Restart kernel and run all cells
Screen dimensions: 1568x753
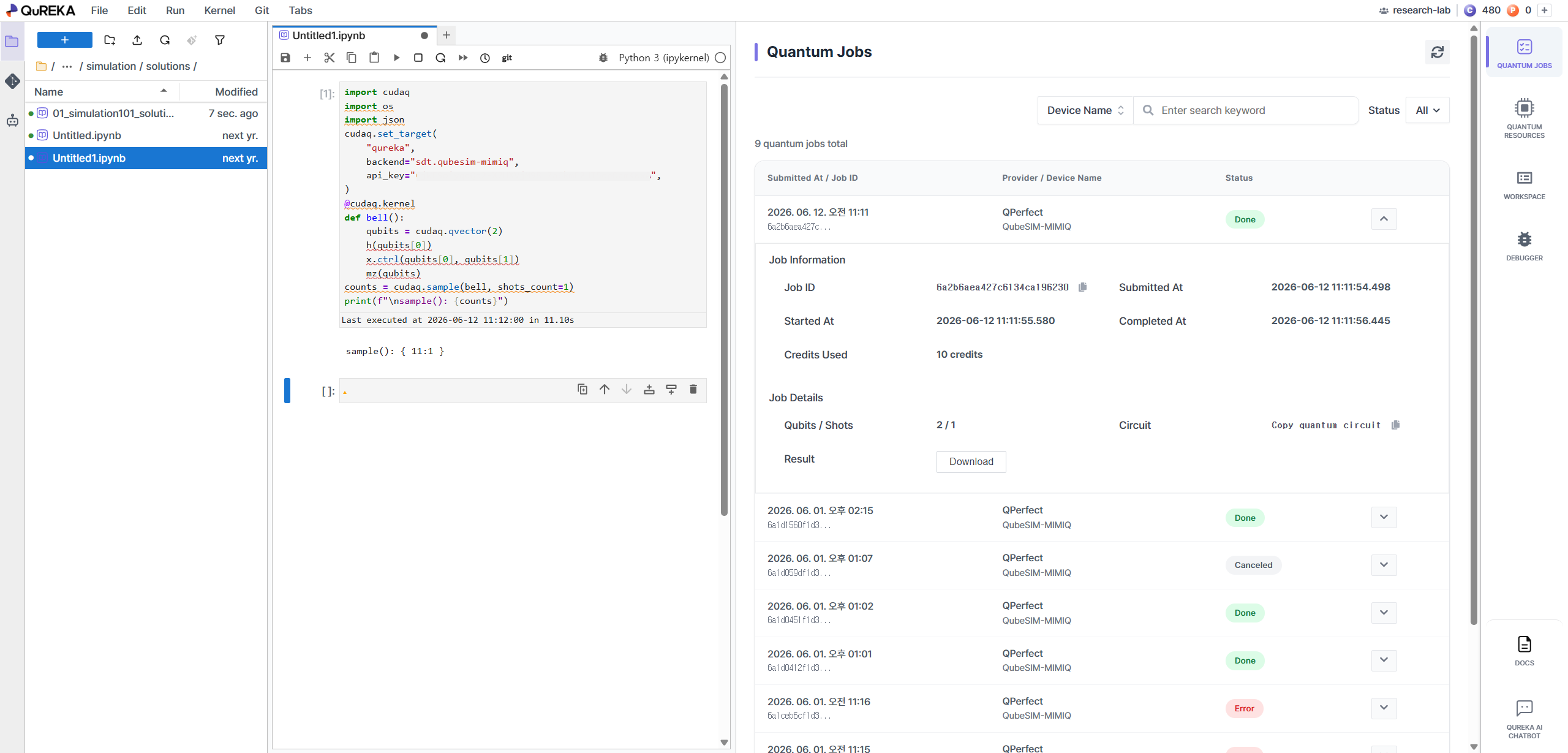[x=463, y=58]
